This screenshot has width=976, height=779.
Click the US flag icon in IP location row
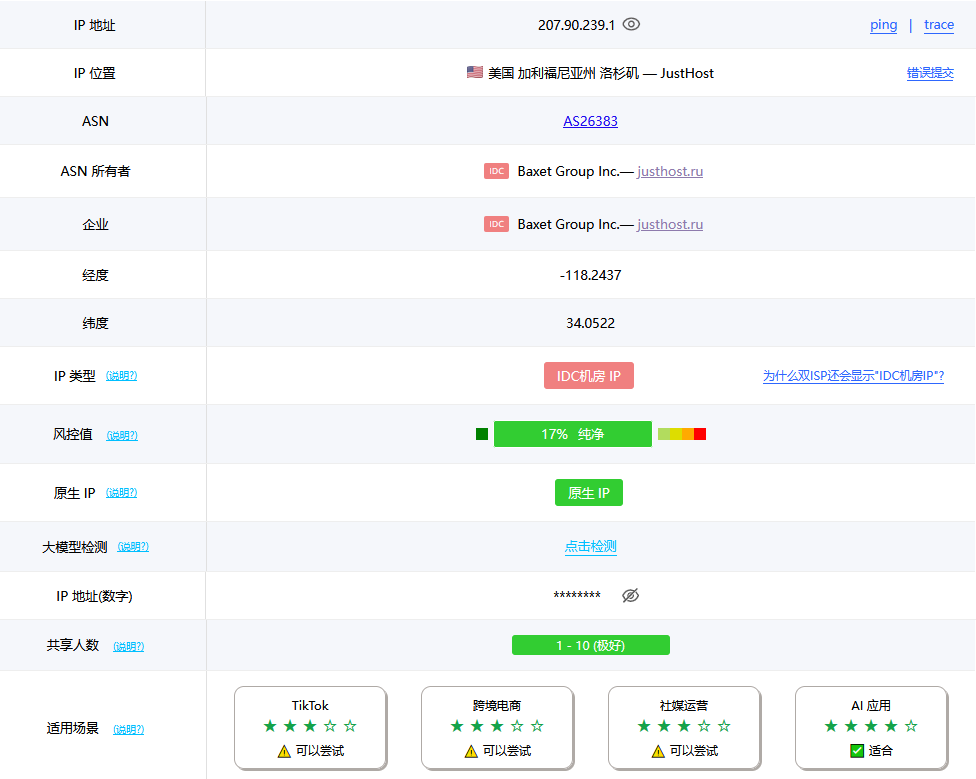click(x=475, y=72)
